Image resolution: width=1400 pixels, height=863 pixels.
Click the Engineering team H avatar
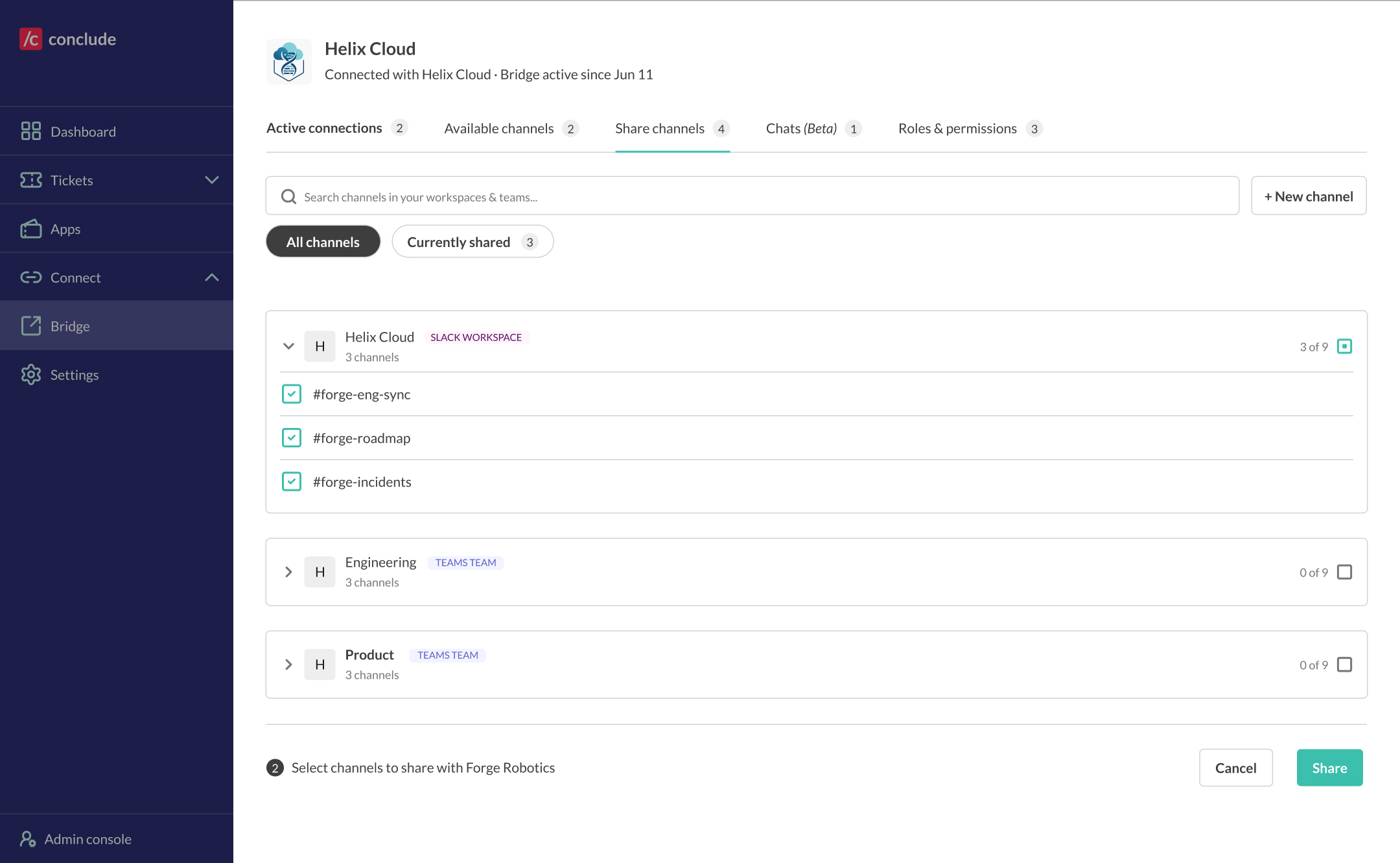(x=320, y=572)
